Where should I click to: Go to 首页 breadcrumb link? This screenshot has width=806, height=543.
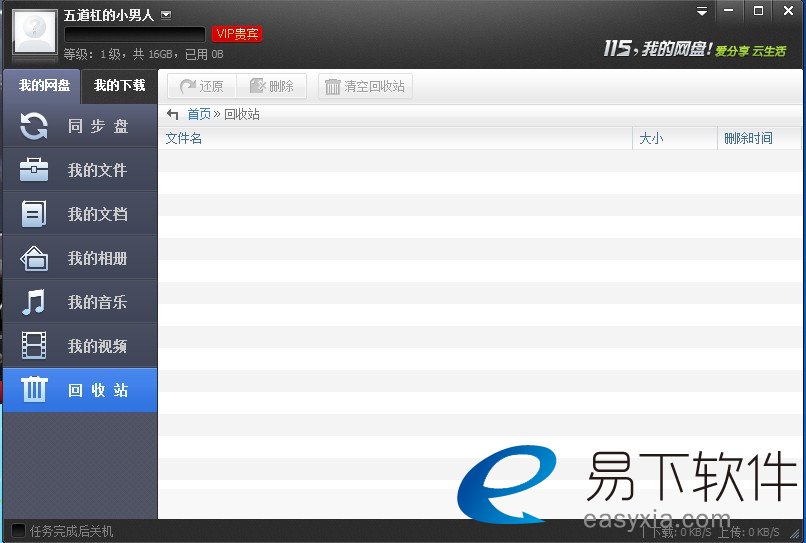[x=199, y=114]
